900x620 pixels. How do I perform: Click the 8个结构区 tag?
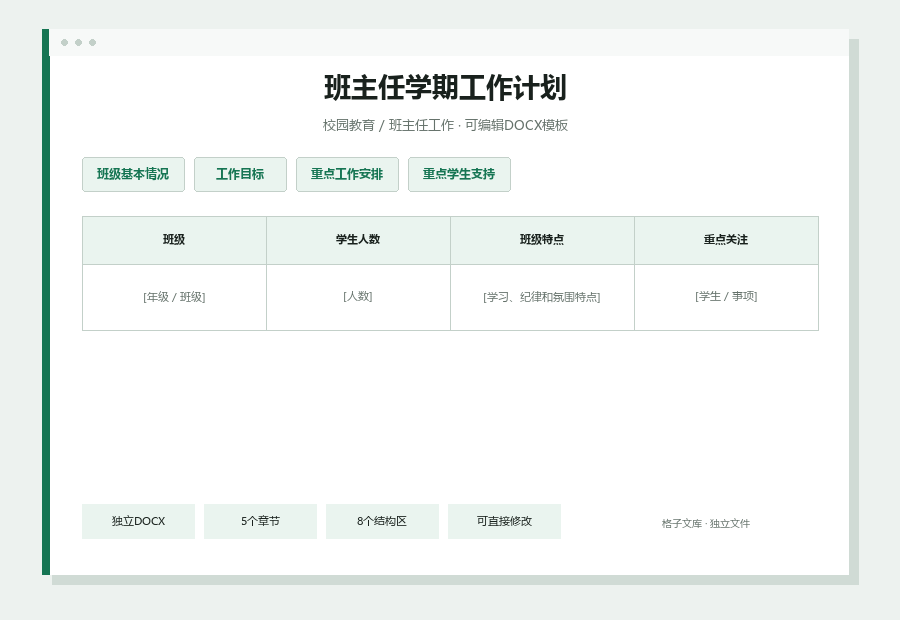[382, 521]
